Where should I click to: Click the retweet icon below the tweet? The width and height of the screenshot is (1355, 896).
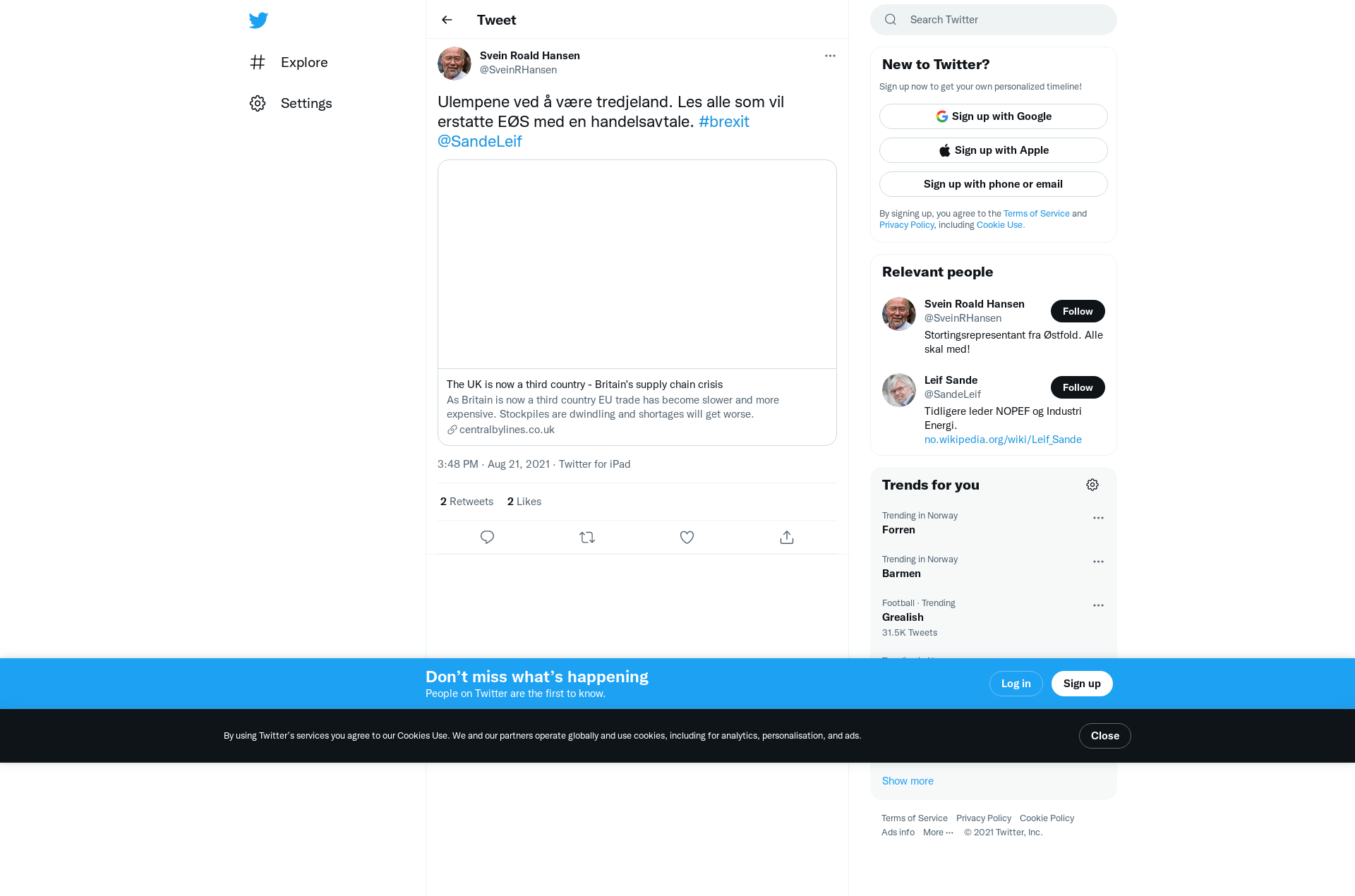click(x=587, y=538)
